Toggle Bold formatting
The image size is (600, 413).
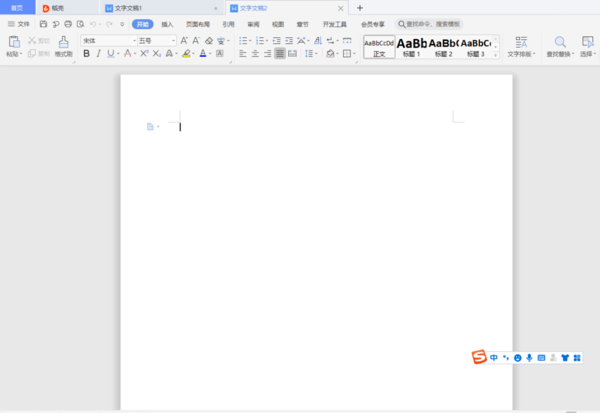click(86, 54)
